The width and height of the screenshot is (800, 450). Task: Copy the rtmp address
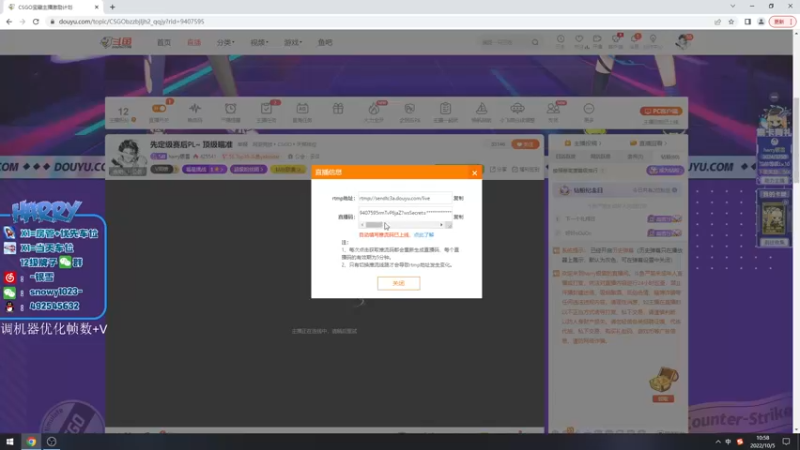pos(458,198)
